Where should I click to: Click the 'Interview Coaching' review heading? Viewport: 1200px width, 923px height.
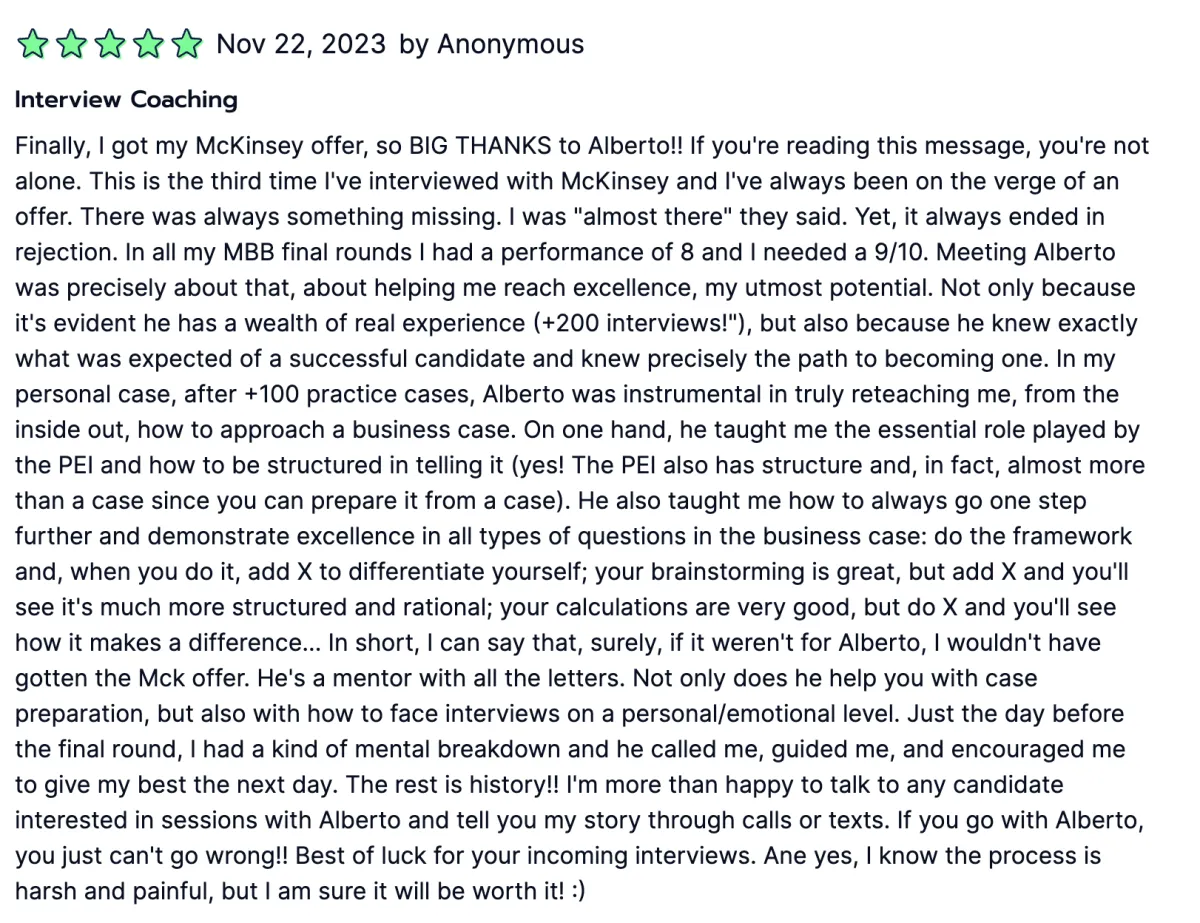pos(126,100)
